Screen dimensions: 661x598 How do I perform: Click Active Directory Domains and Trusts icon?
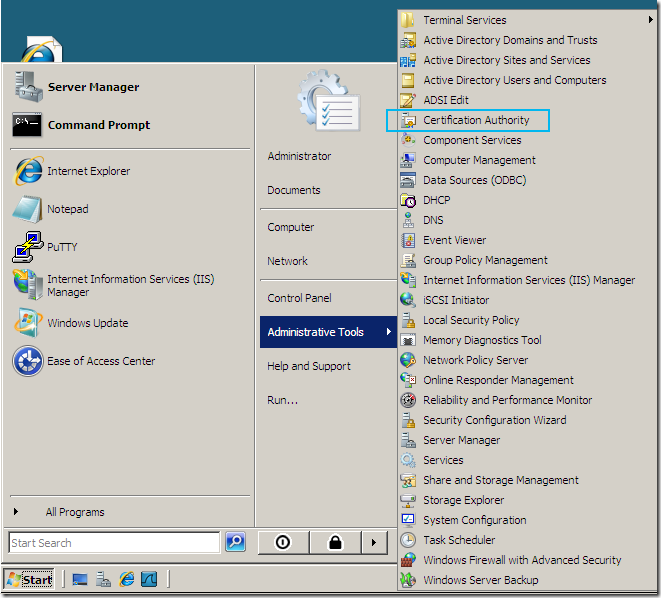408,40
